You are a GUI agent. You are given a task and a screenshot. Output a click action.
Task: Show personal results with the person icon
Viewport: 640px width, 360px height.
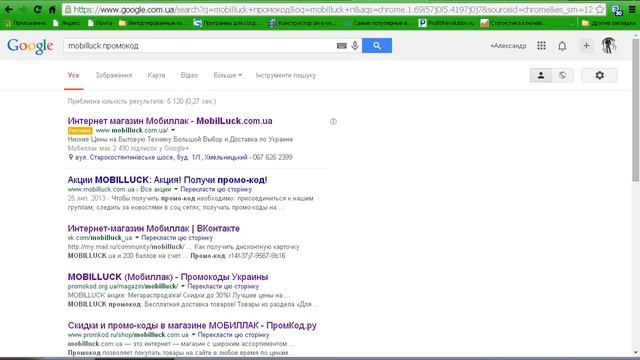(541, 75)
